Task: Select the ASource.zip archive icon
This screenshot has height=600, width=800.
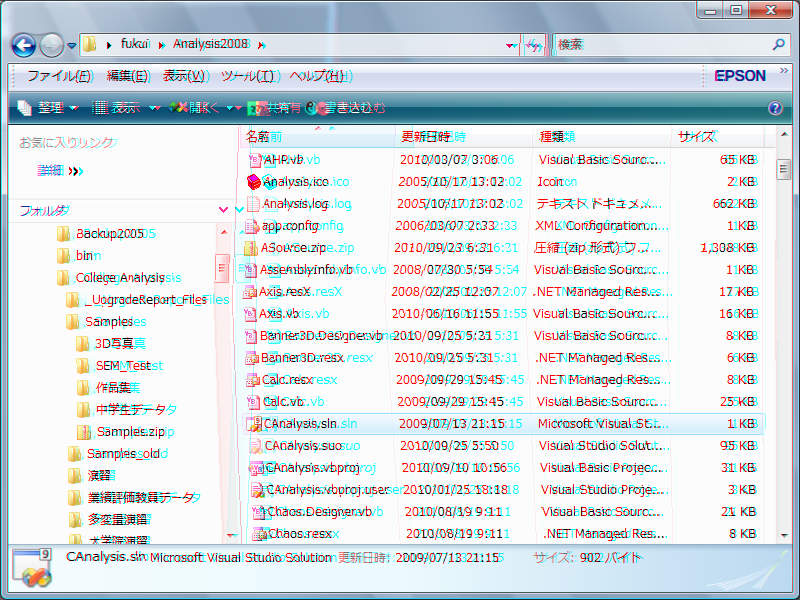Action: click(x=251, y=248)
